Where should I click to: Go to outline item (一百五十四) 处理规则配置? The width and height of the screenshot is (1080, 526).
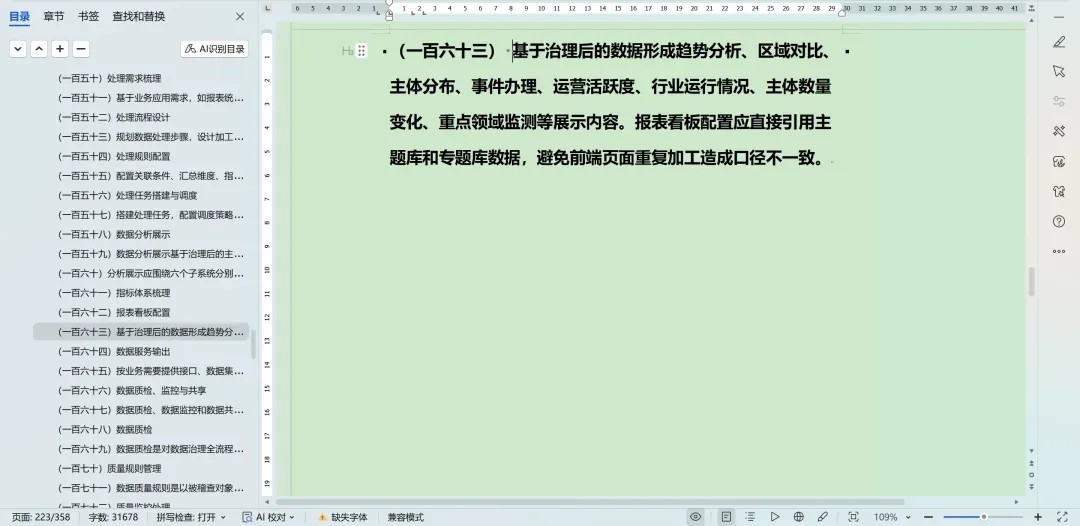click(114, 156)
